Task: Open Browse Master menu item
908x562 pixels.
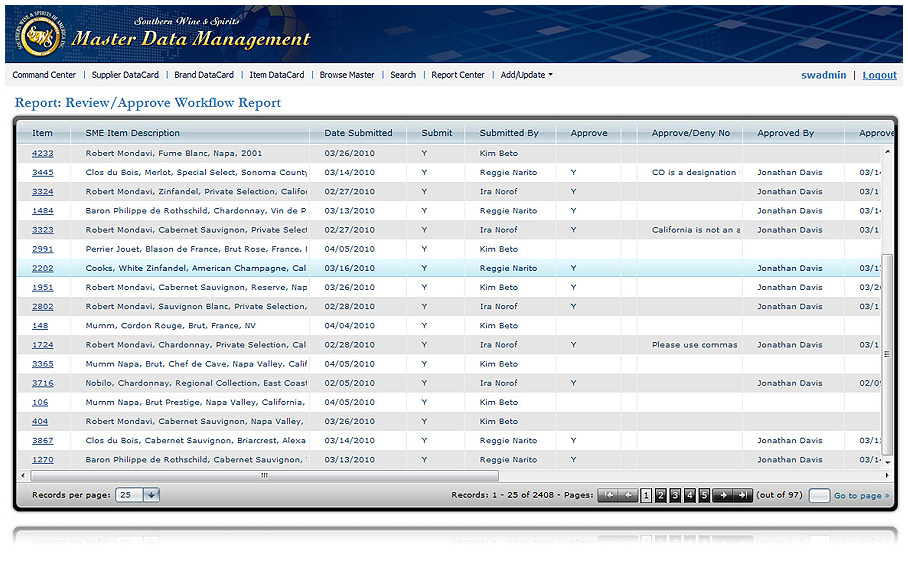Action: coord(347,75)
